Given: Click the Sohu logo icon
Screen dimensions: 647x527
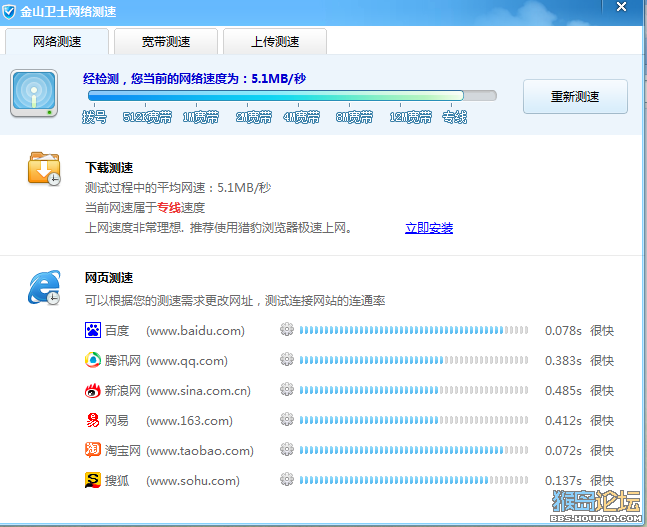Looking at the screenshot, I should tap(93, 480).
